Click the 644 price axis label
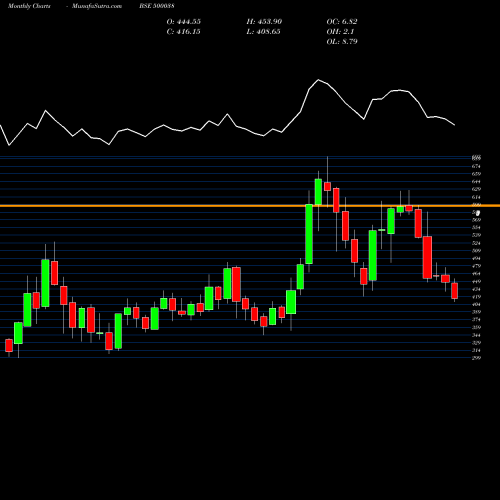 tap(476, 181)
